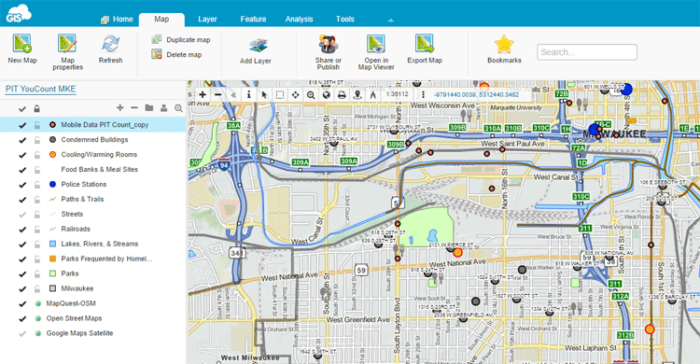Click the remove layer minus icon in the layer panel
700x364 pixels.
tap(134, 108)
